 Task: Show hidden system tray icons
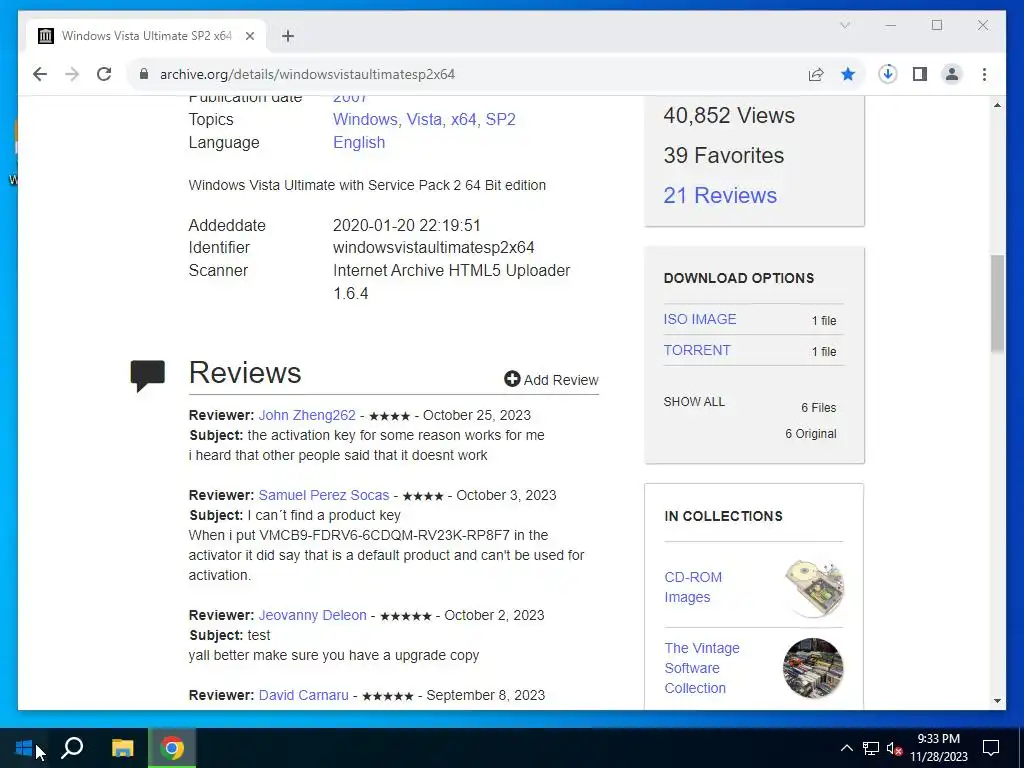846,748
